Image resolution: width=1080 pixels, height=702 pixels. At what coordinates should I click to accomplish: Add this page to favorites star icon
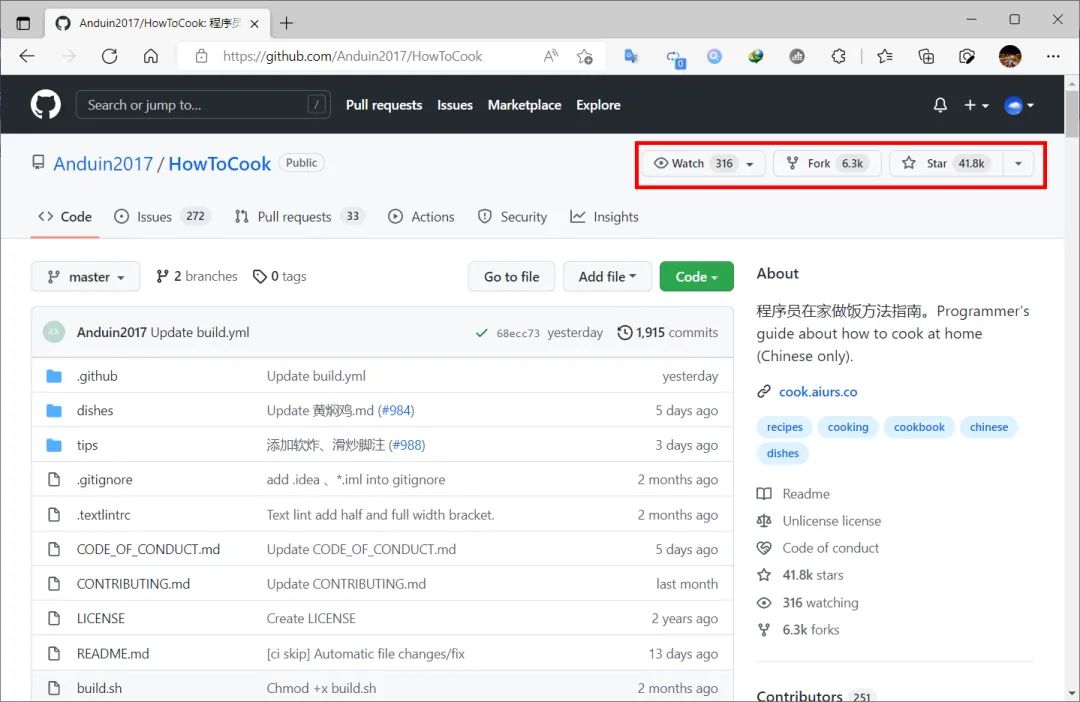pyautogui.click(x=585, y=56)
